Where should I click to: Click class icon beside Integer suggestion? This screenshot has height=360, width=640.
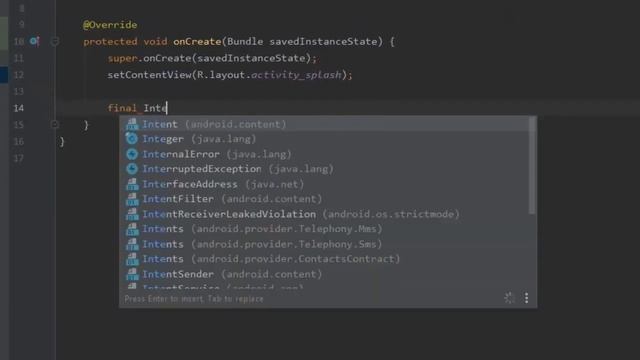click(132, 139)
